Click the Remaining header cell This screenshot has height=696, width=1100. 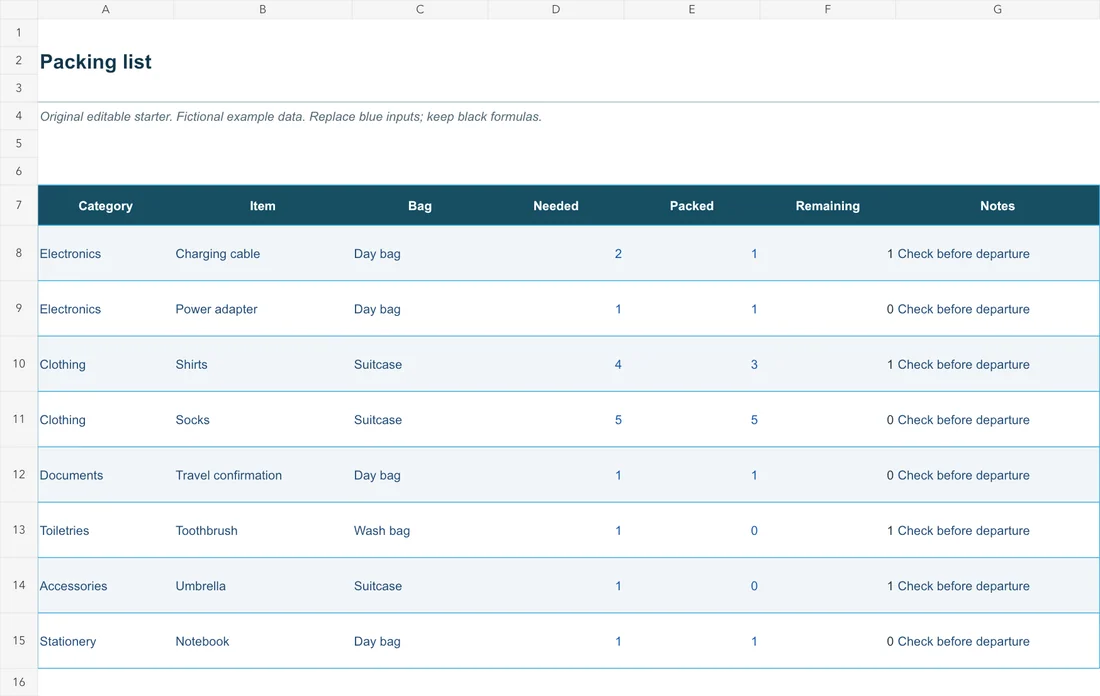(x=828, y=206)
